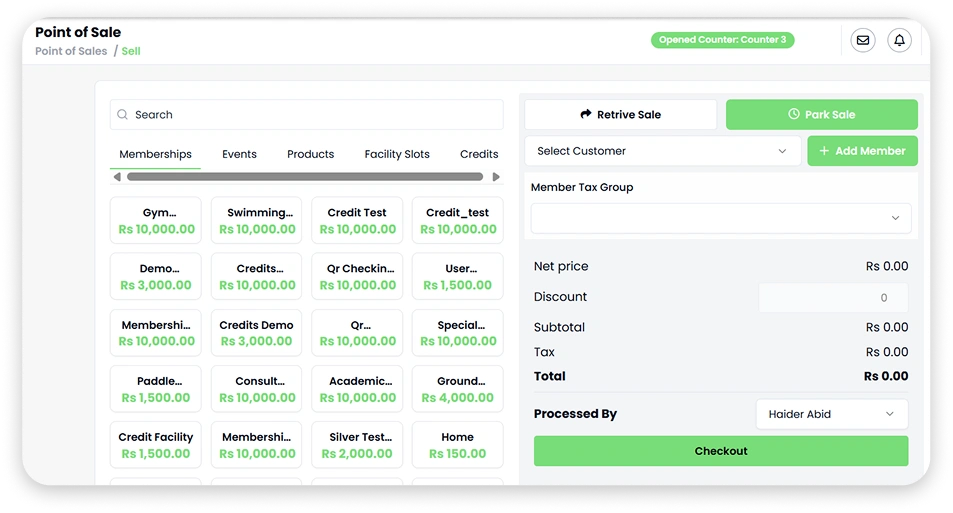953x513 pixels.
Task: Pick the Academic... card
Action: pos(357,389)
